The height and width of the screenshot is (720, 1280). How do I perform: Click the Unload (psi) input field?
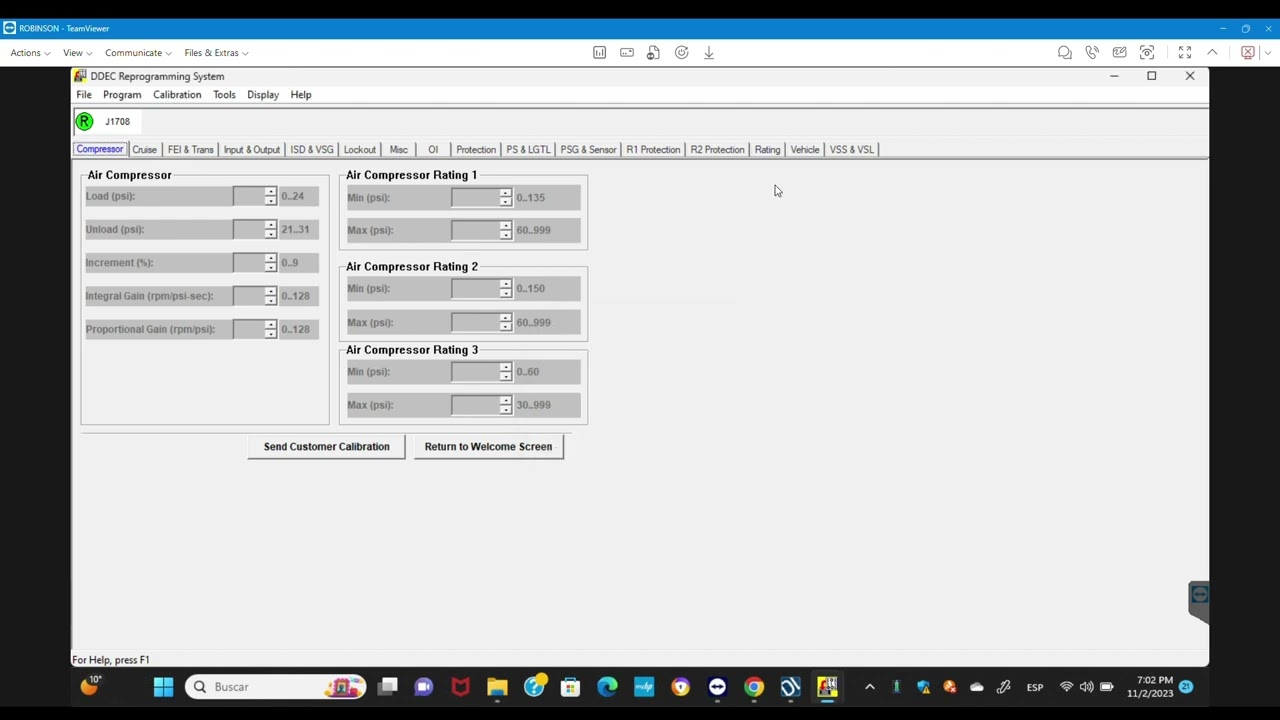tap(247, 230)
